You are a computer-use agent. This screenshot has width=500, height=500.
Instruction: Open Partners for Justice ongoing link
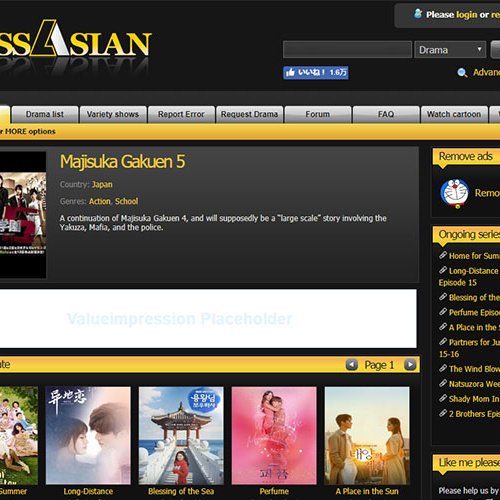pyautogui.click(x=474, y=342)
